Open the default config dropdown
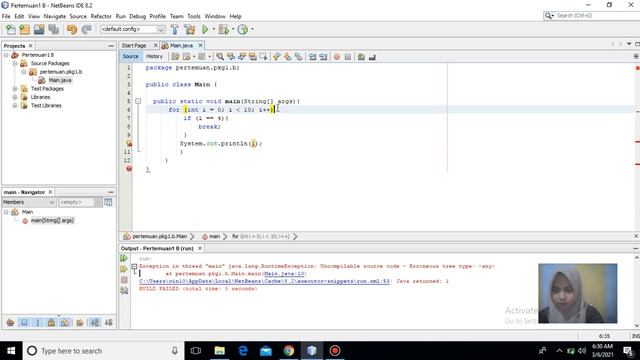 point(132,29)
